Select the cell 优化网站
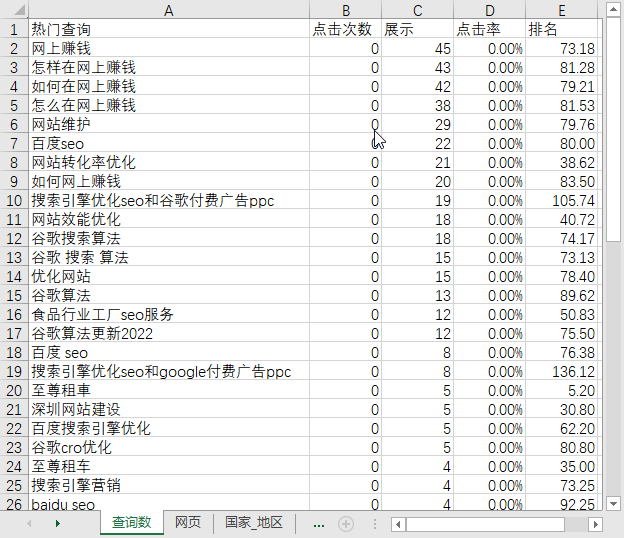Screen dimensions: 624x538 point(169,276)
